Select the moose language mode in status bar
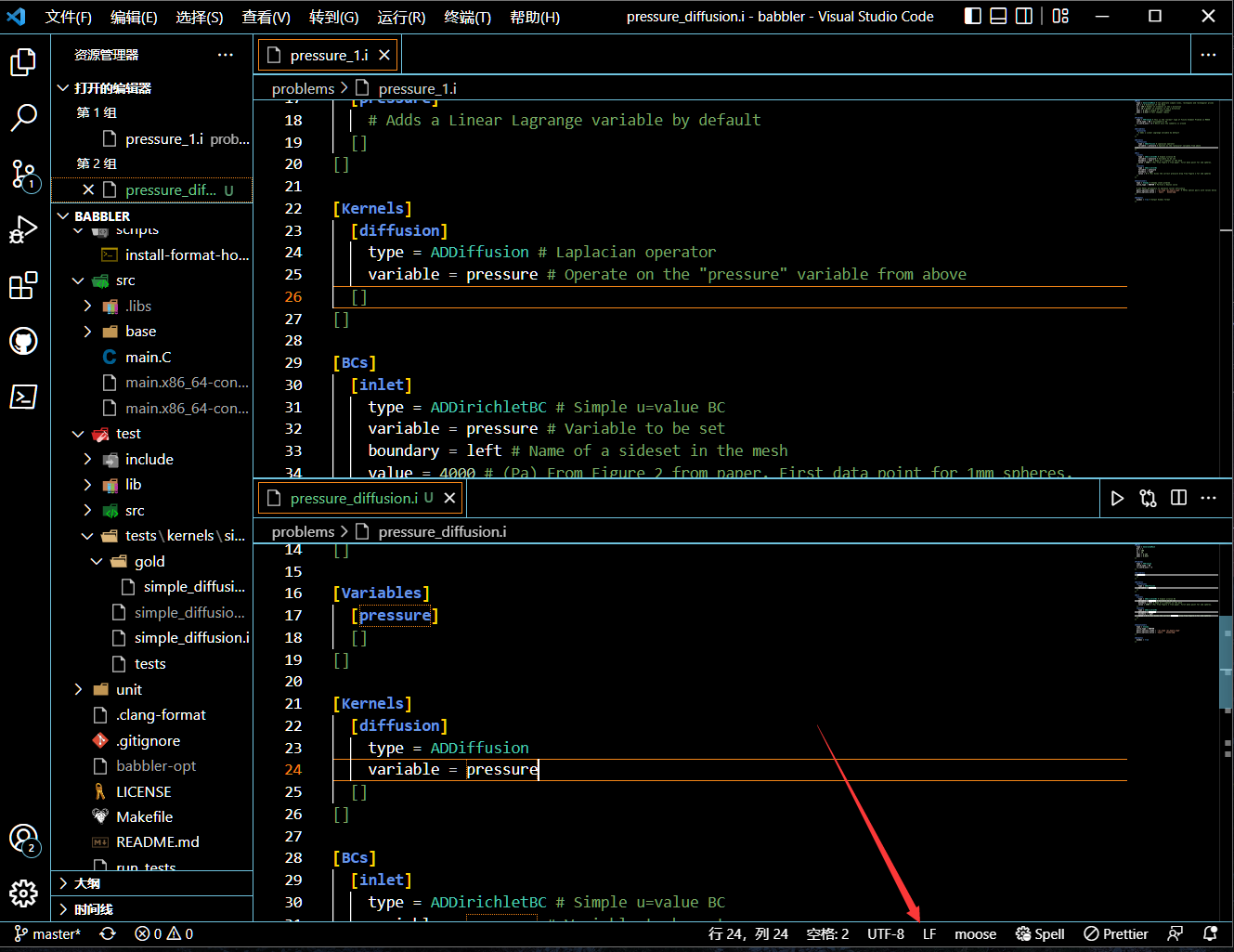 [x=975, y=933]
